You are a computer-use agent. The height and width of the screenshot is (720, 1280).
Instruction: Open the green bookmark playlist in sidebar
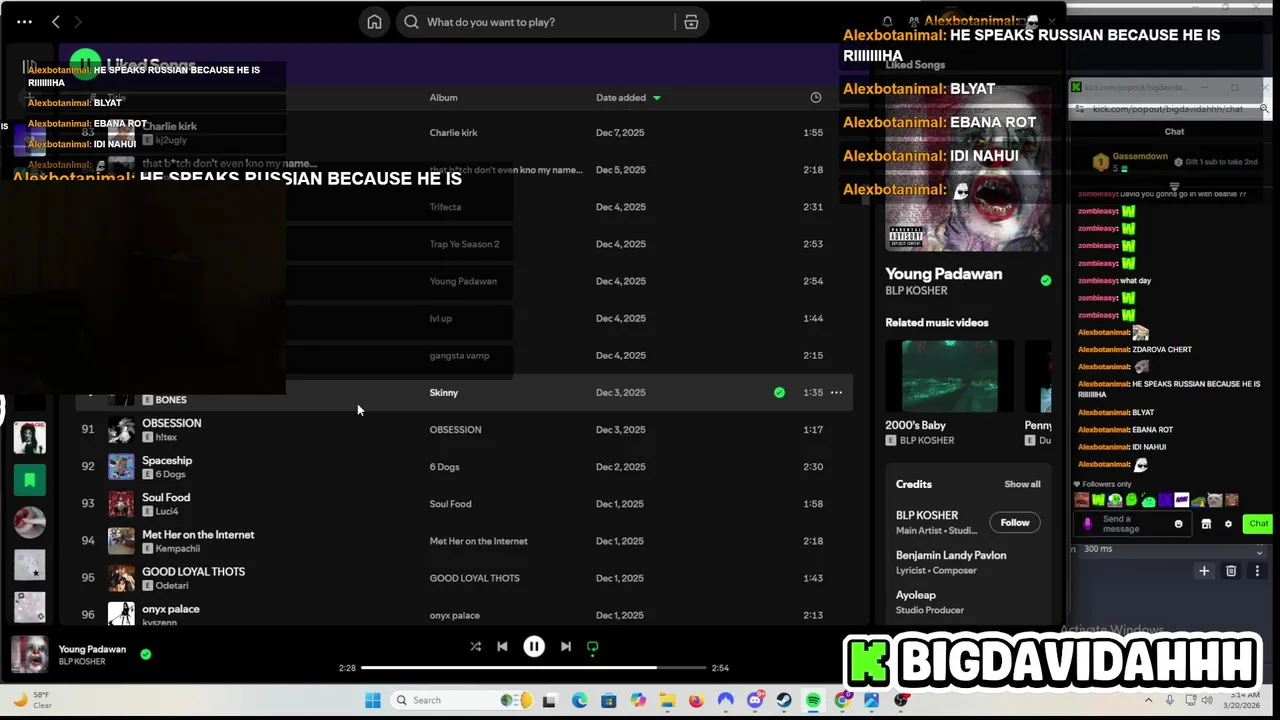pyautogui.click(x=30, y=480)
